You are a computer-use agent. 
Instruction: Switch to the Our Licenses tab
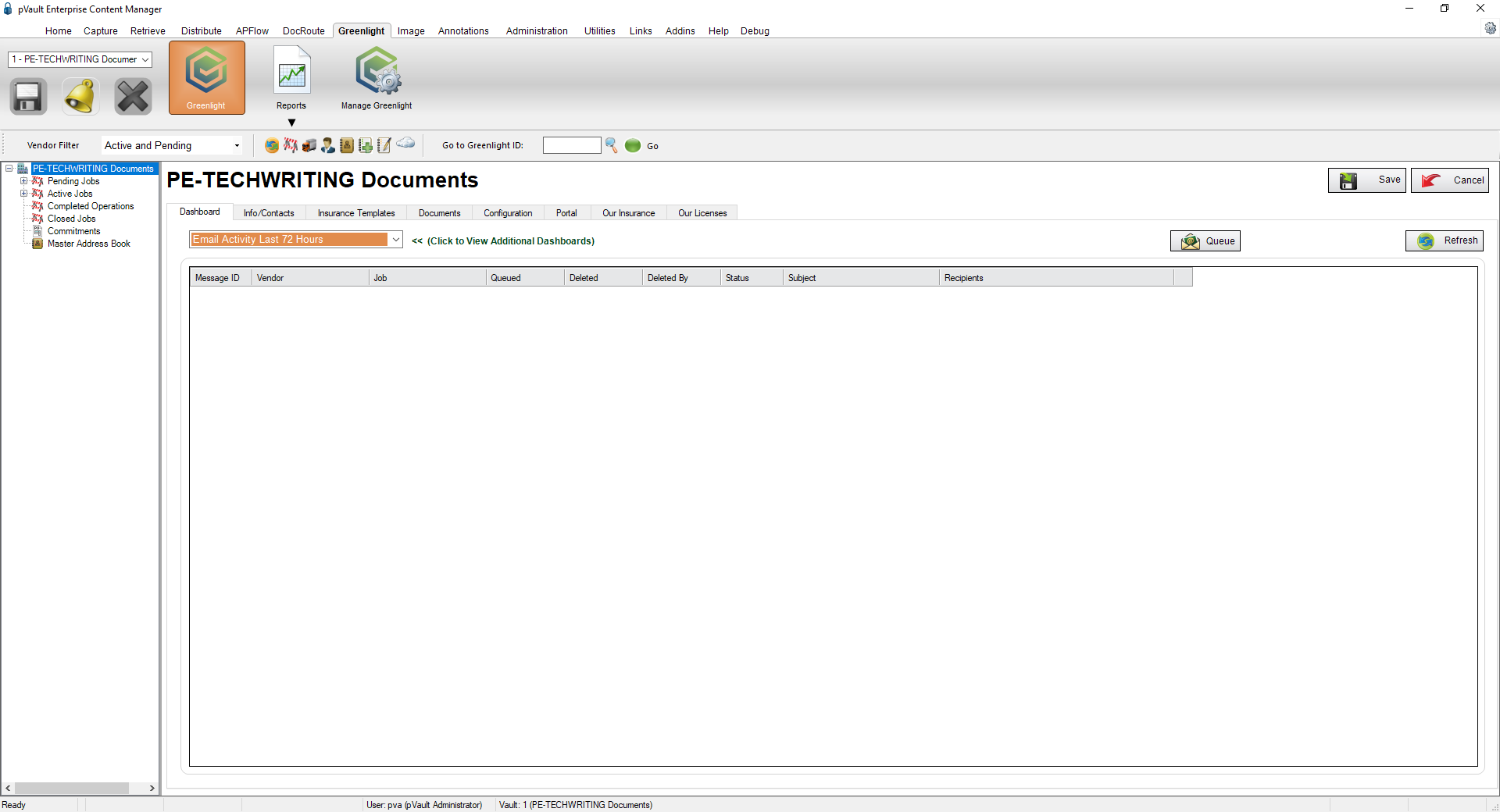(x=702, y=213)
